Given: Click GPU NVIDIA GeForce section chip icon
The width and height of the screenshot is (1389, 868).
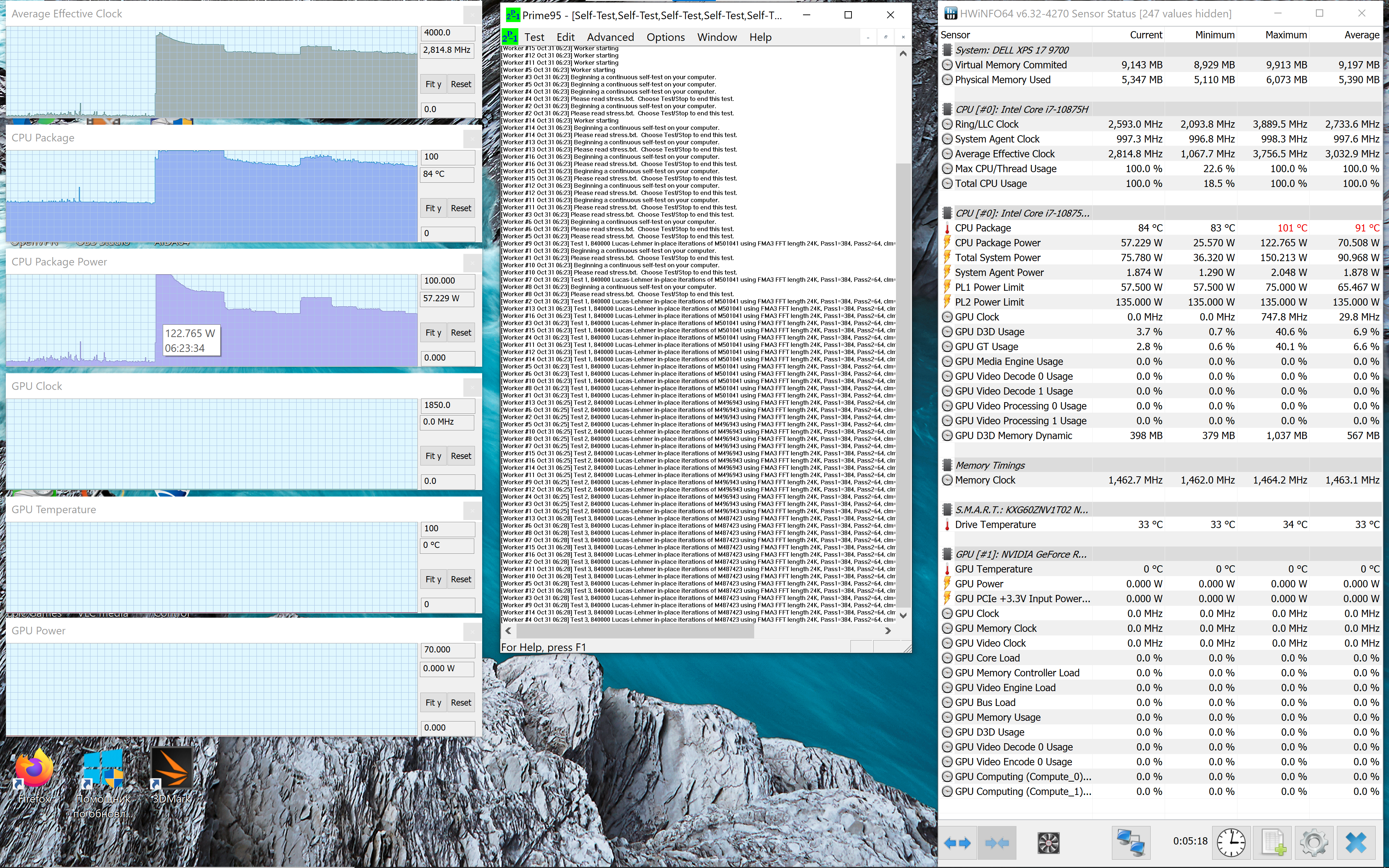Looking at the screenshot, I should coord(947,554).
